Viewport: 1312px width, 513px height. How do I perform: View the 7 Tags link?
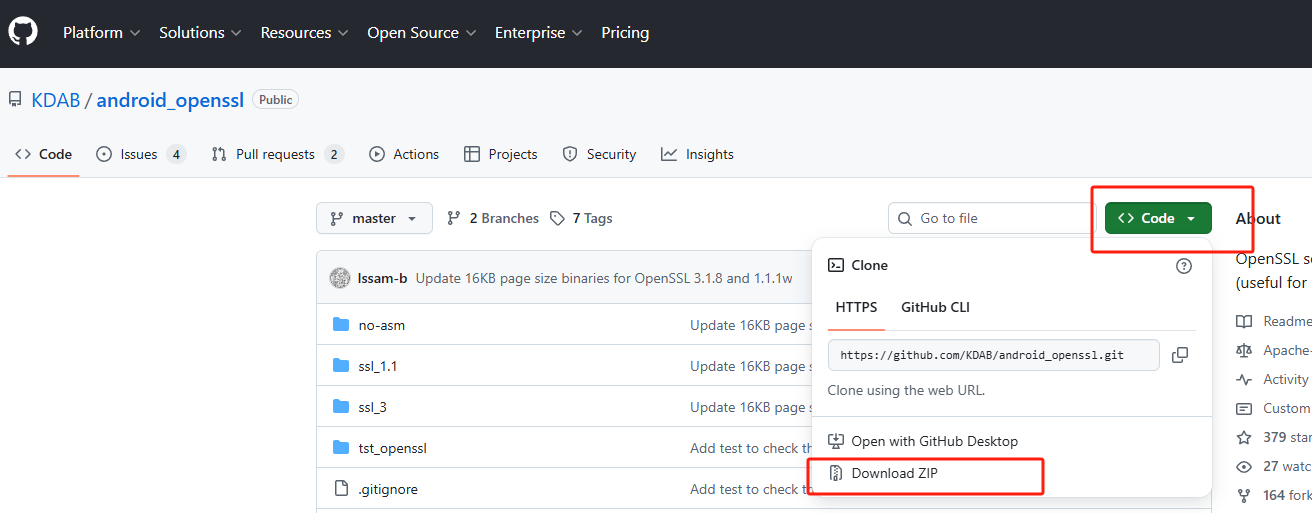point(582,218)
